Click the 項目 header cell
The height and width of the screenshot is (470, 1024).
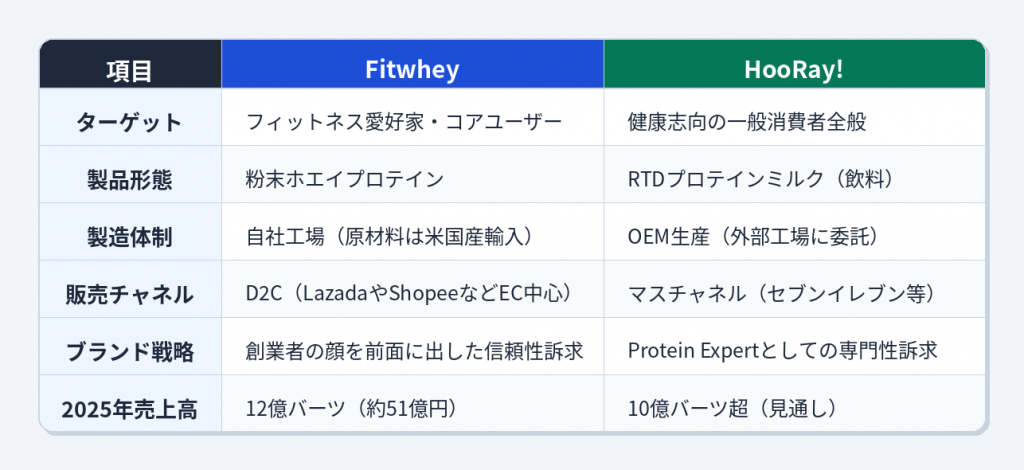pos(130,70)
